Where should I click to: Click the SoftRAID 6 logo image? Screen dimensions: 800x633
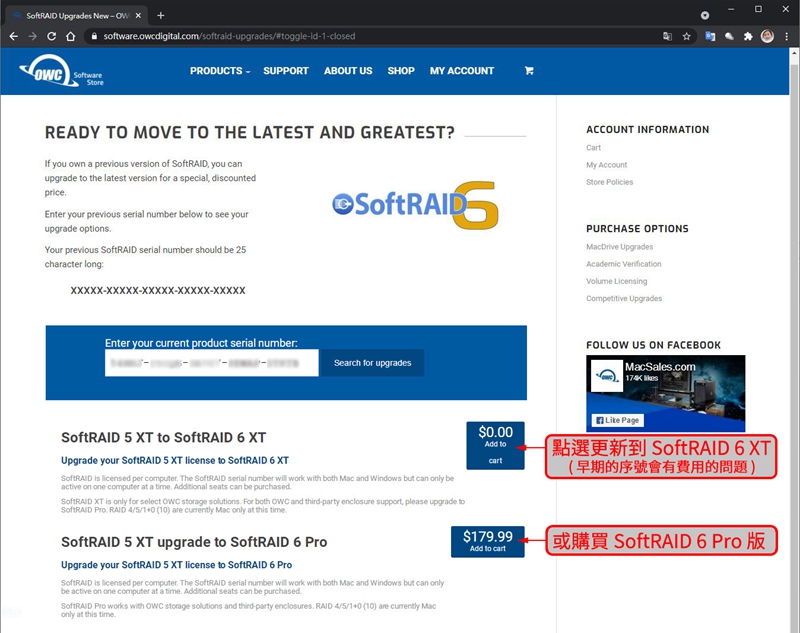(415, 205)
